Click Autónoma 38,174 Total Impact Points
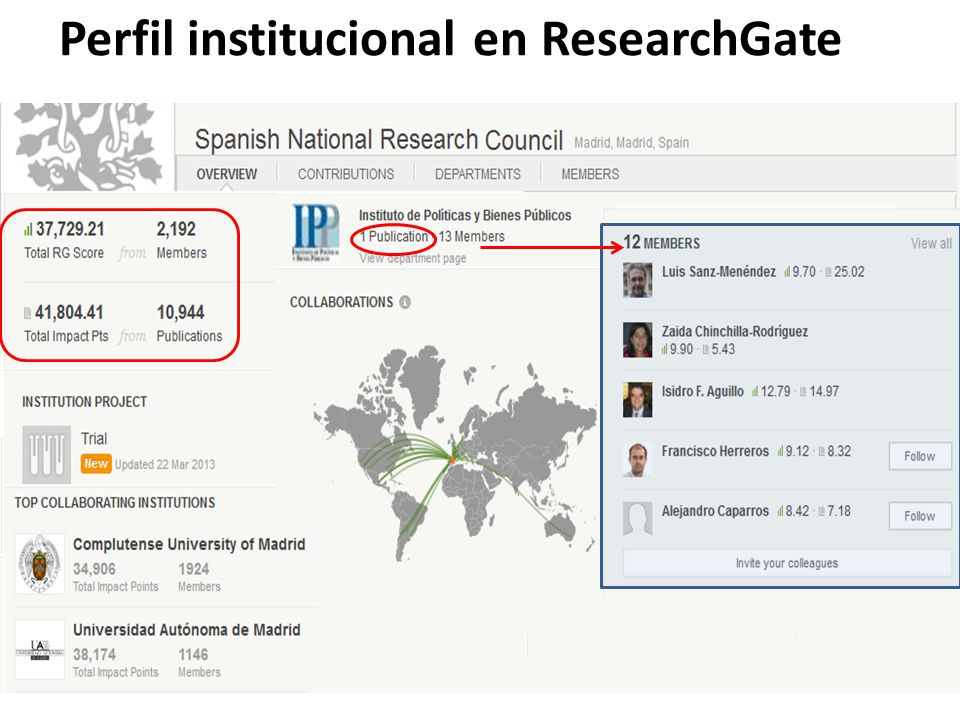The height and width of the screenshot is (720, 960). [x=94, y=655]
